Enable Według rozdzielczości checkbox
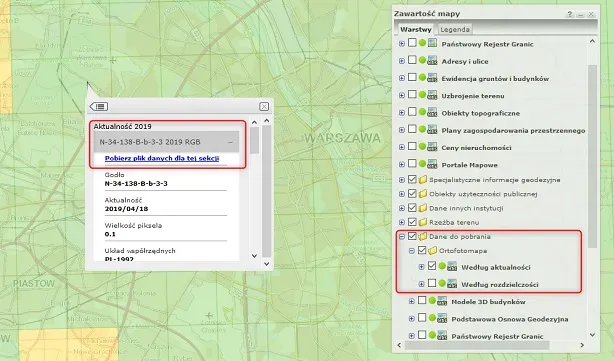The height and width of the screenshot is (361, 614). point(432,283)
